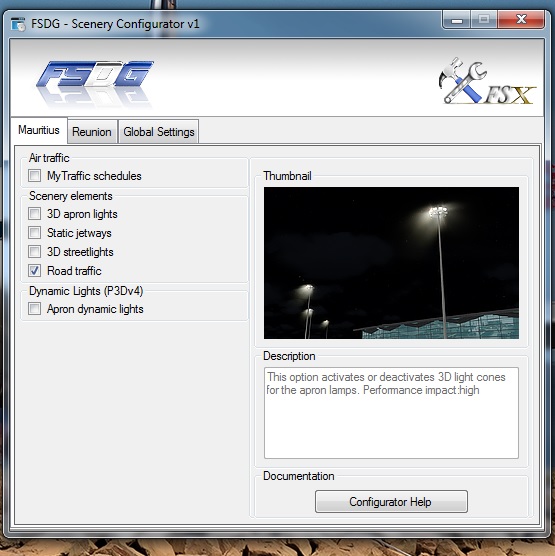Screen dimensions: 555x556
Task: Click the 'Description' group label
Action: point(289,356)
